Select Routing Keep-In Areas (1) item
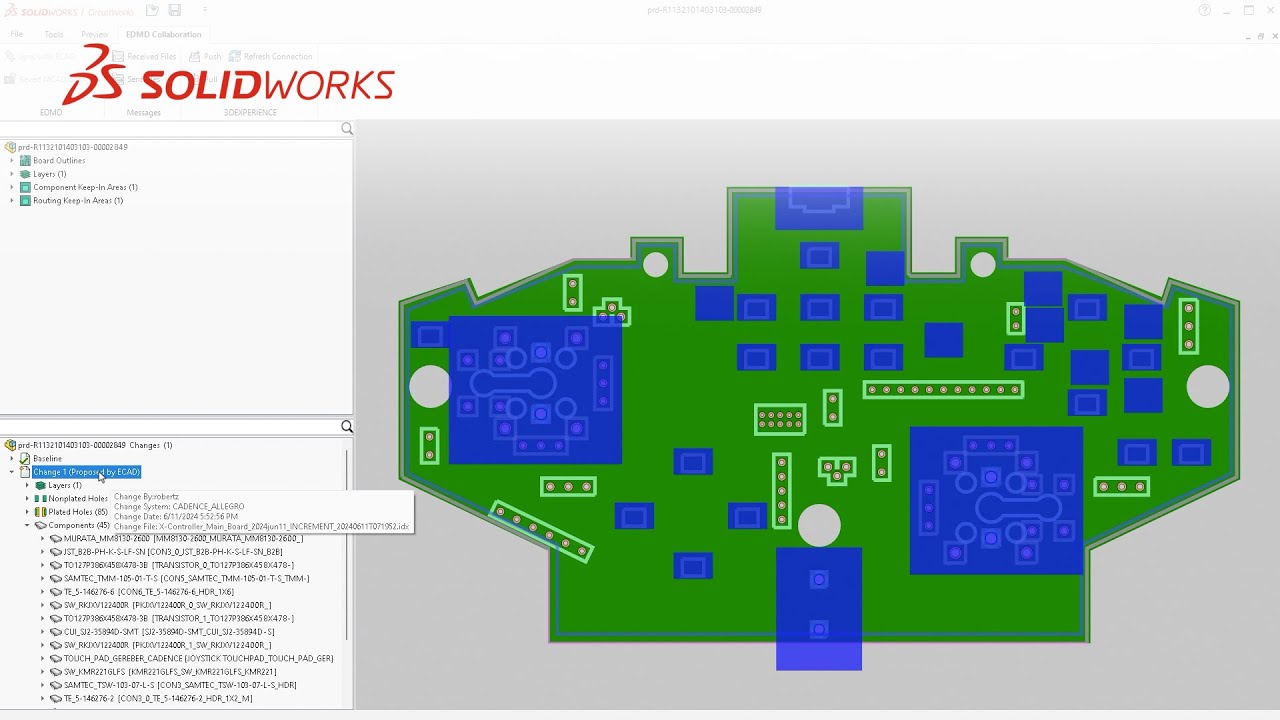This screenshot has height=720, width=1280. click(78, 201)
